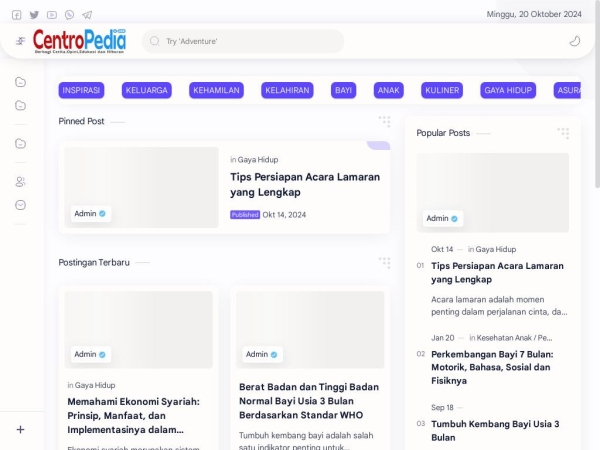
Task: Click the Pinned Post section heading
Action: click(x=81, y=121)
